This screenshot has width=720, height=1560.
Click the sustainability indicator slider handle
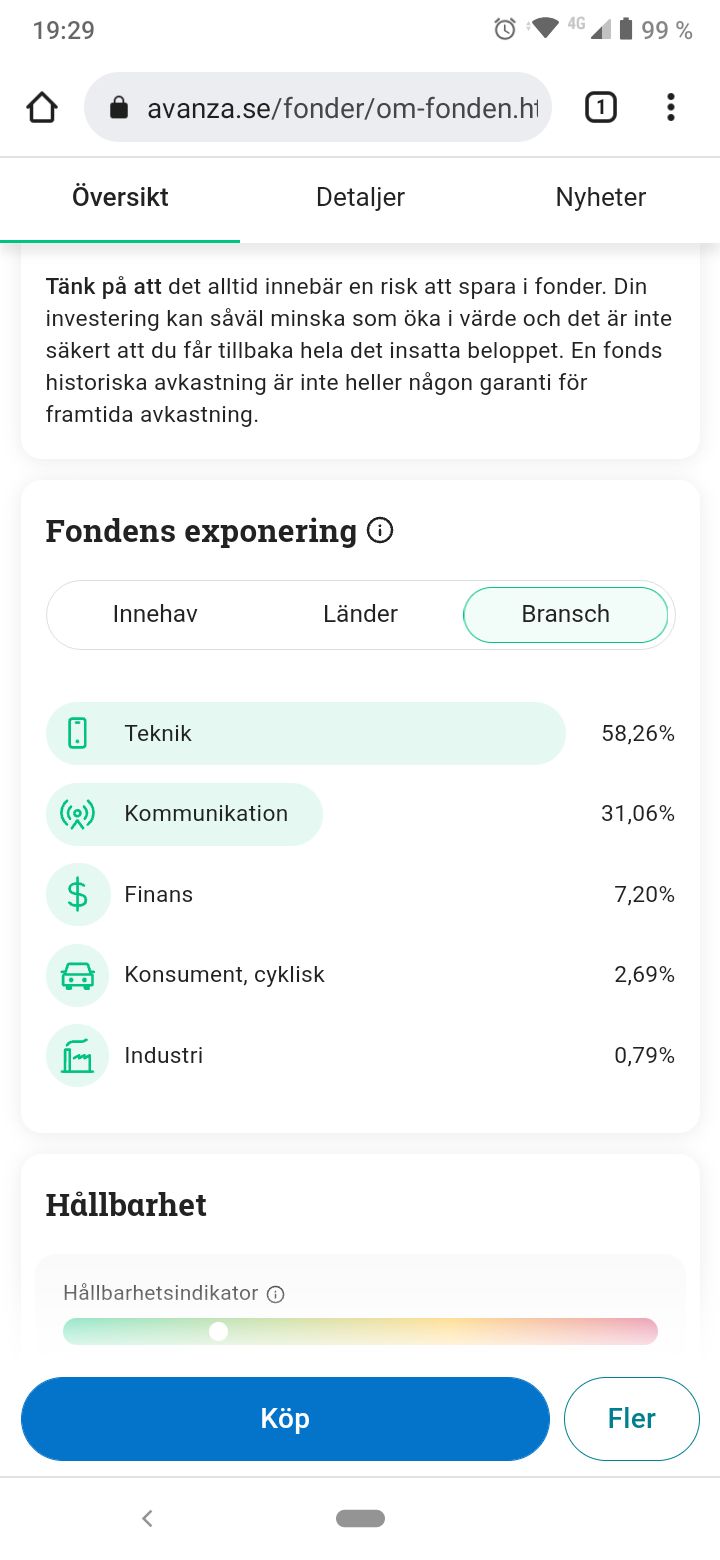218,1331
